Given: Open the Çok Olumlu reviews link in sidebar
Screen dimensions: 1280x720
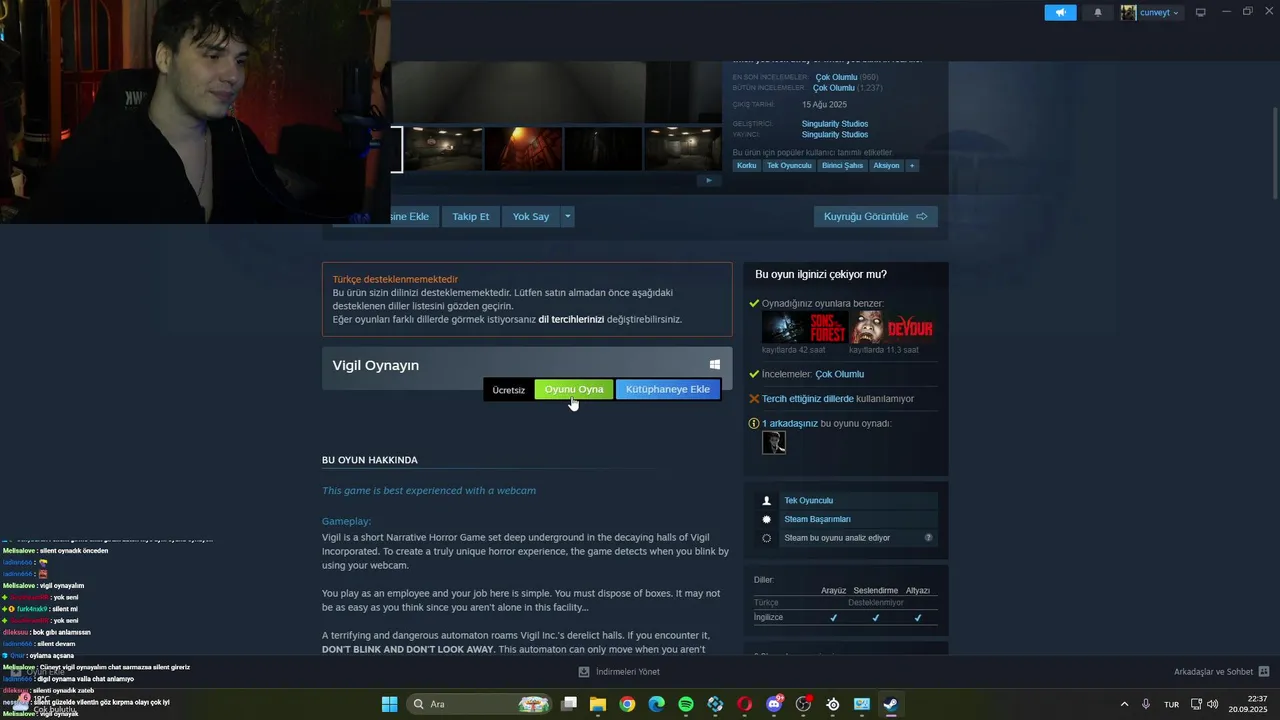Looking at the screenshot, I should click(840, 374).
